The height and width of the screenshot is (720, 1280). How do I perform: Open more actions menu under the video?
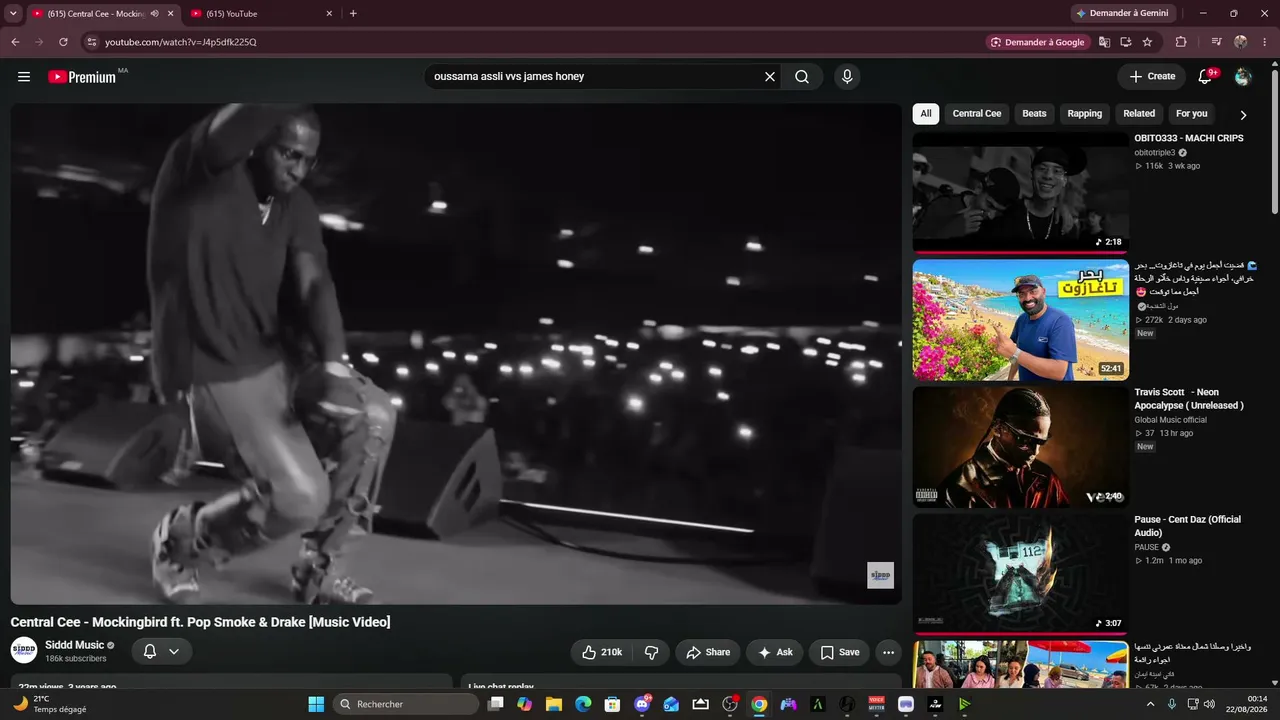(x=888, y=652)
